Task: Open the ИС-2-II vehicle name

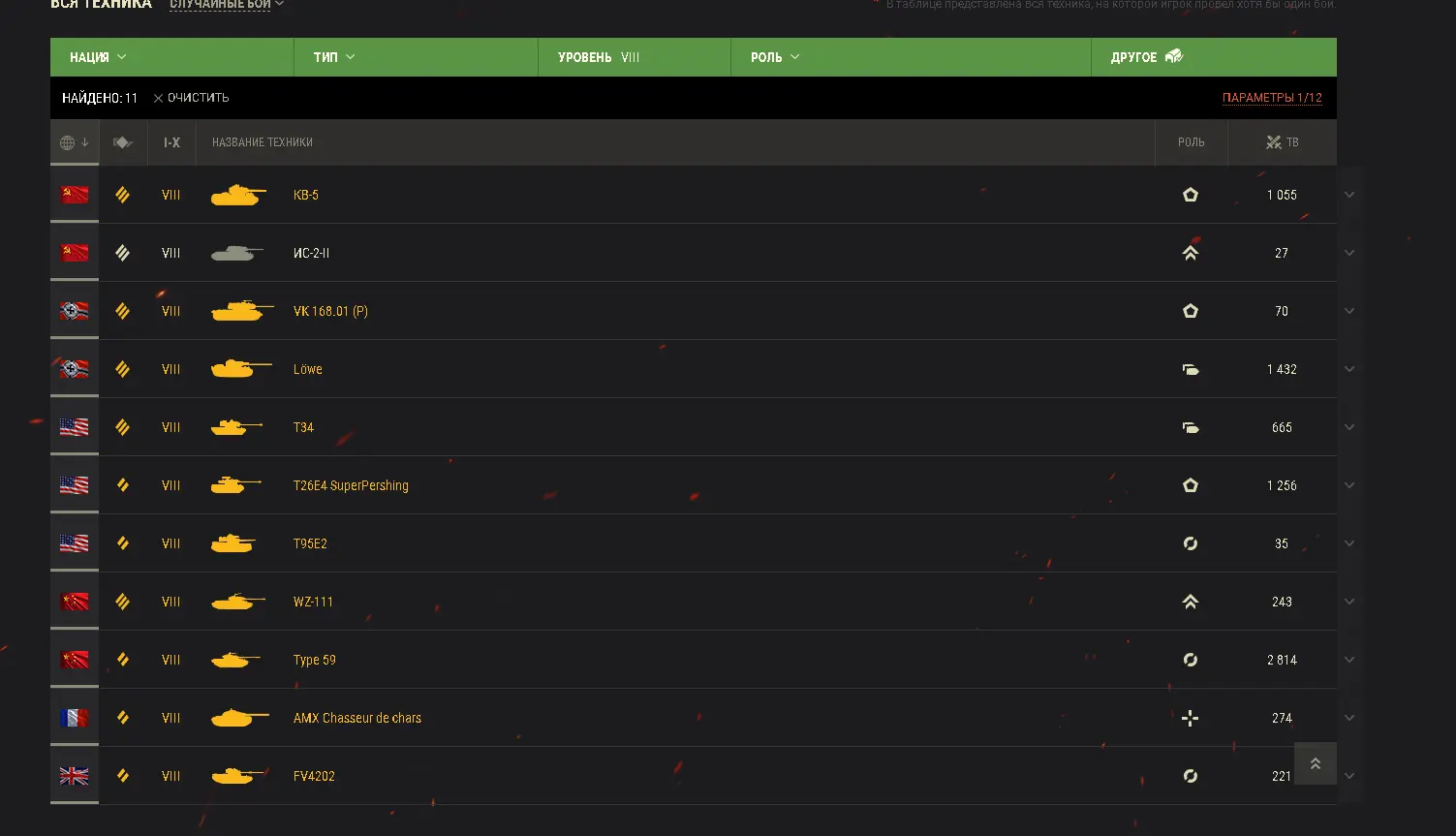Action: pyautogui.click(x=312, y=253)
